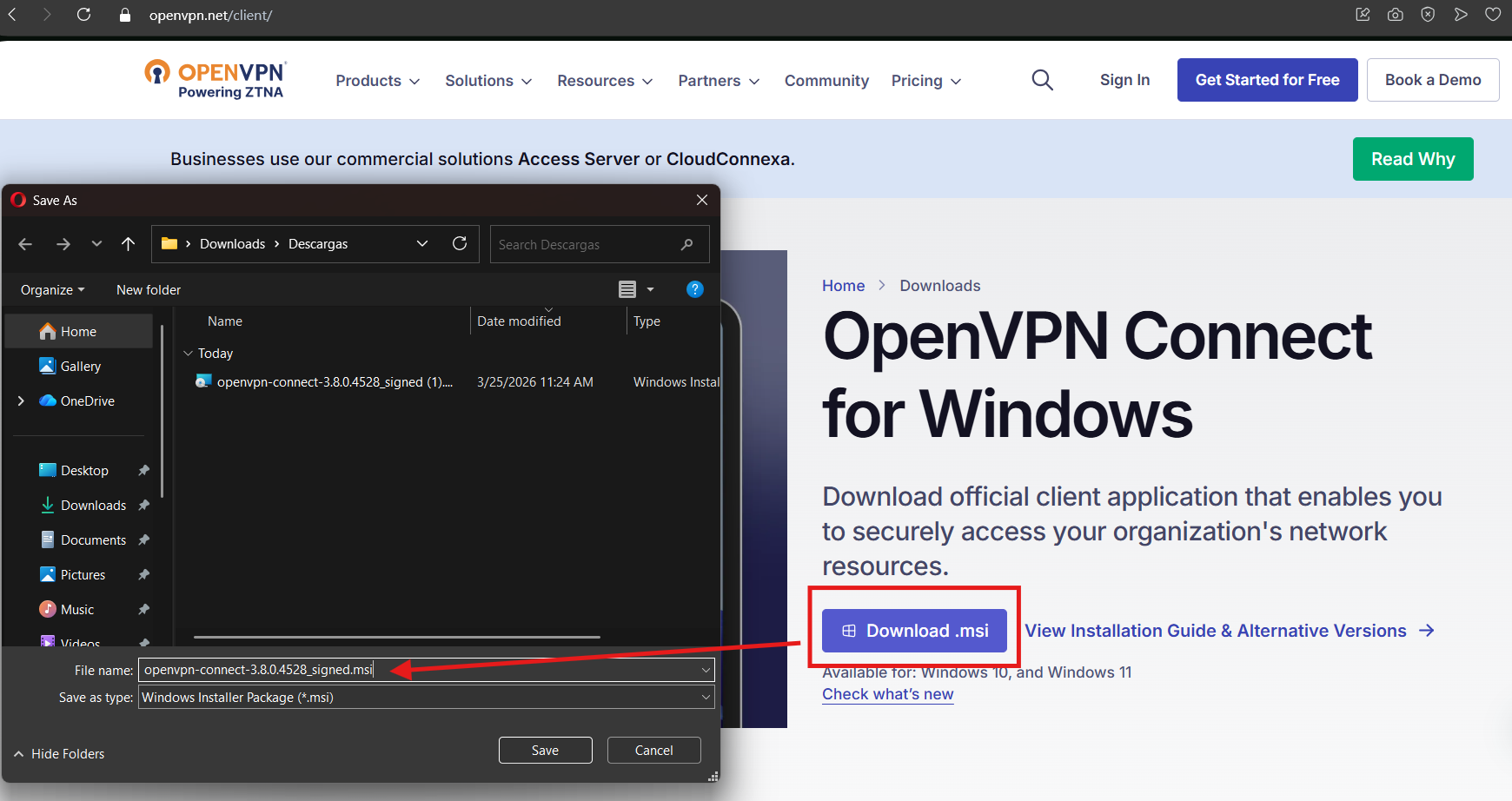
Task: Click the browser reload page icon
Action: point(83,15)
